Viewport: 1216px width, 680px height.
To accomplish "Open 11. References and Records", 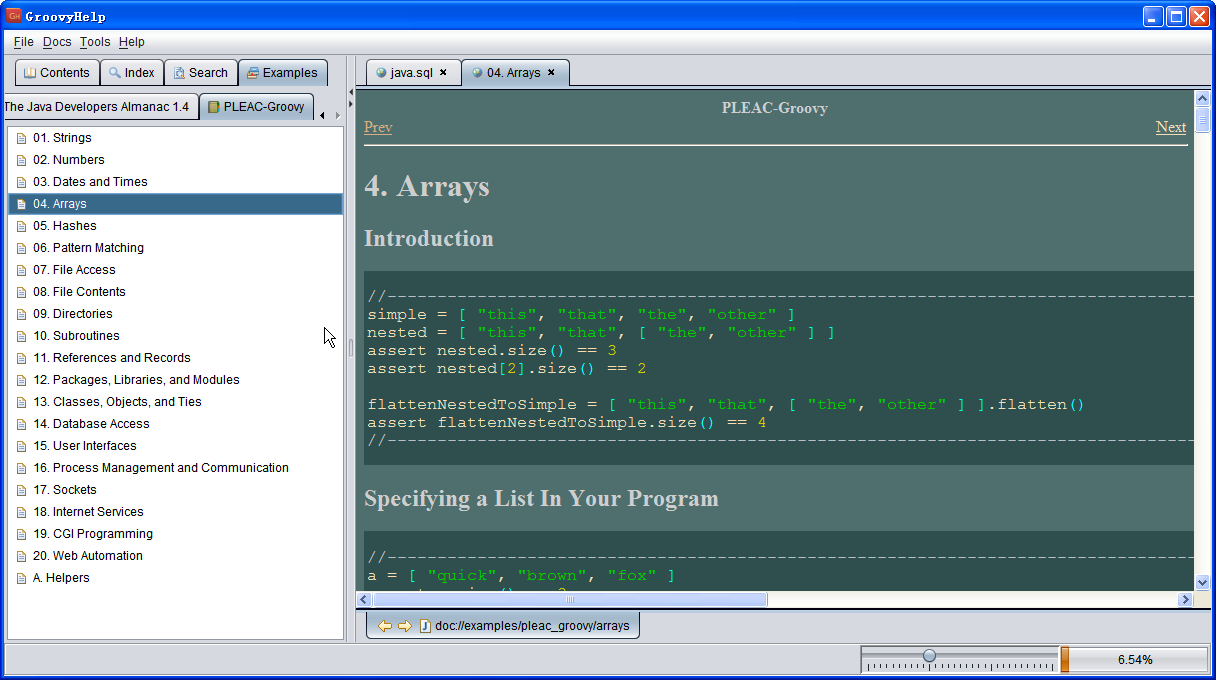I will [x=175, y=358].
